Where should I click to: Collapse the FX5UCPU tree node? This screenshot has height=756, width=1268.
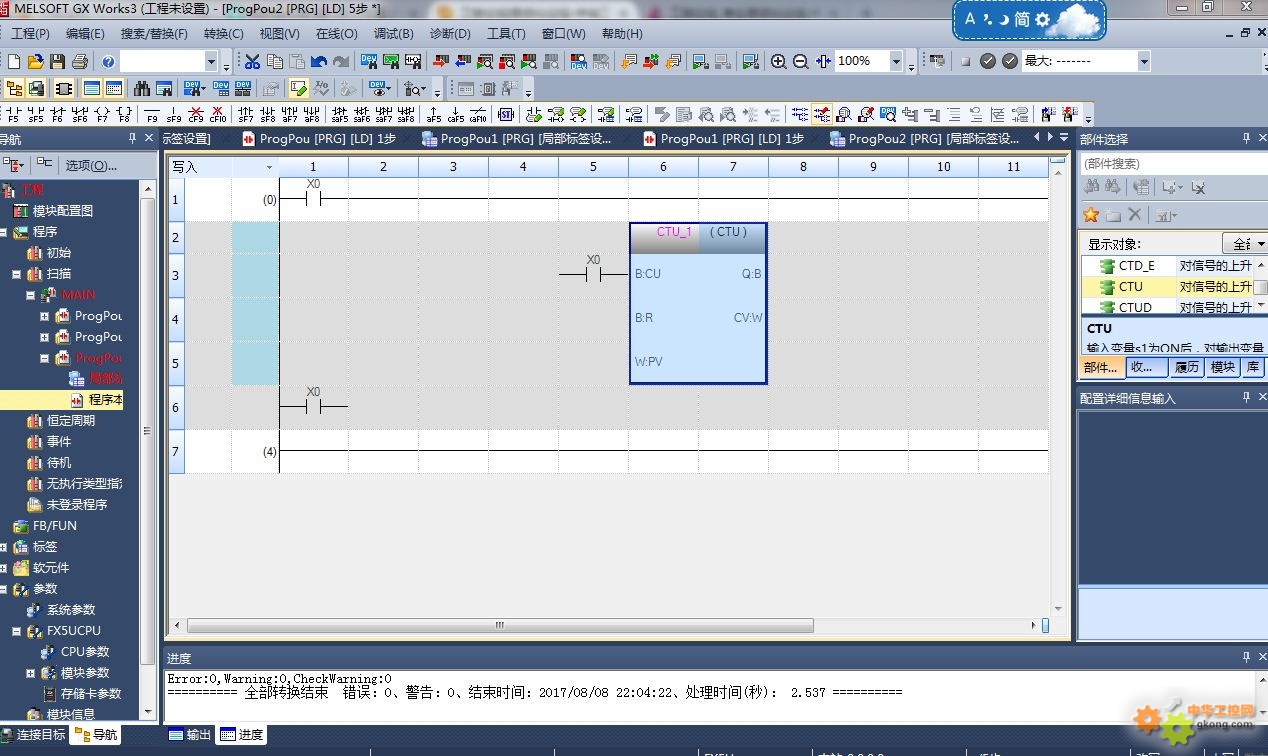click(16, 631)
